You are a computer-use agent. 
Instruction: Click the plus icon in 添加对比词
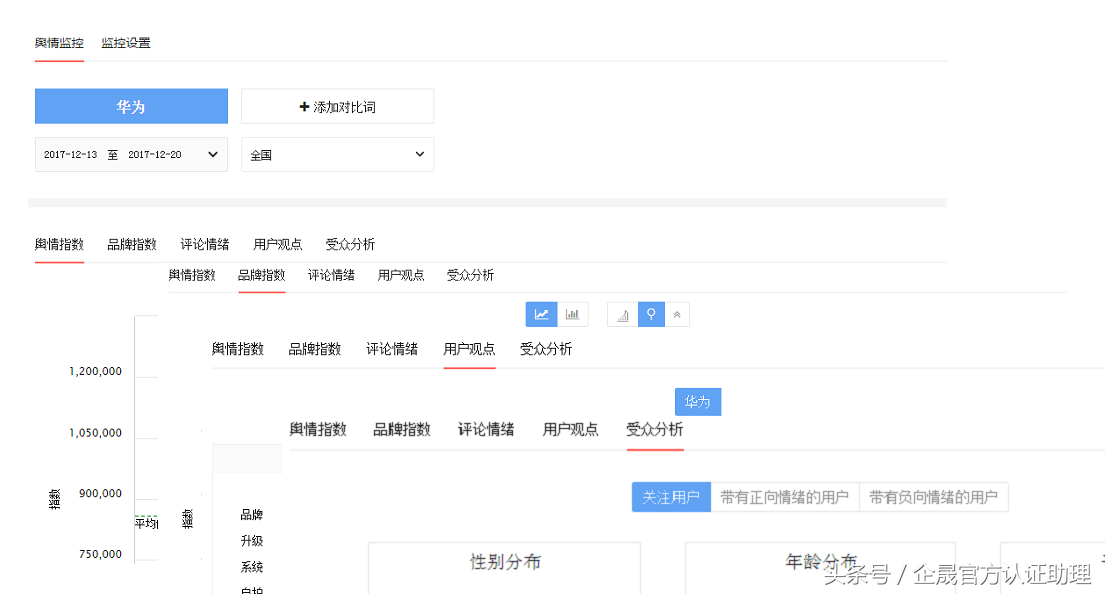tap(304, 106)
